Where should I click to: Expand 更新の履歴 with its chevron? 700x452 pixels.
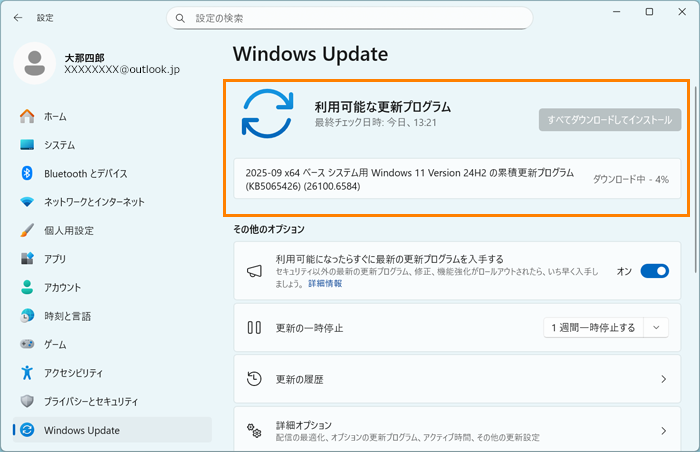[664, 379]
